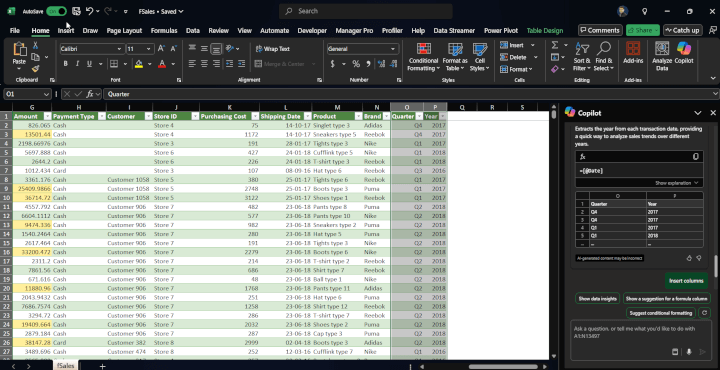Copy the formula in Copilot pane
The height and width of the screenshot is (370, 720).
tap(696, 157)
